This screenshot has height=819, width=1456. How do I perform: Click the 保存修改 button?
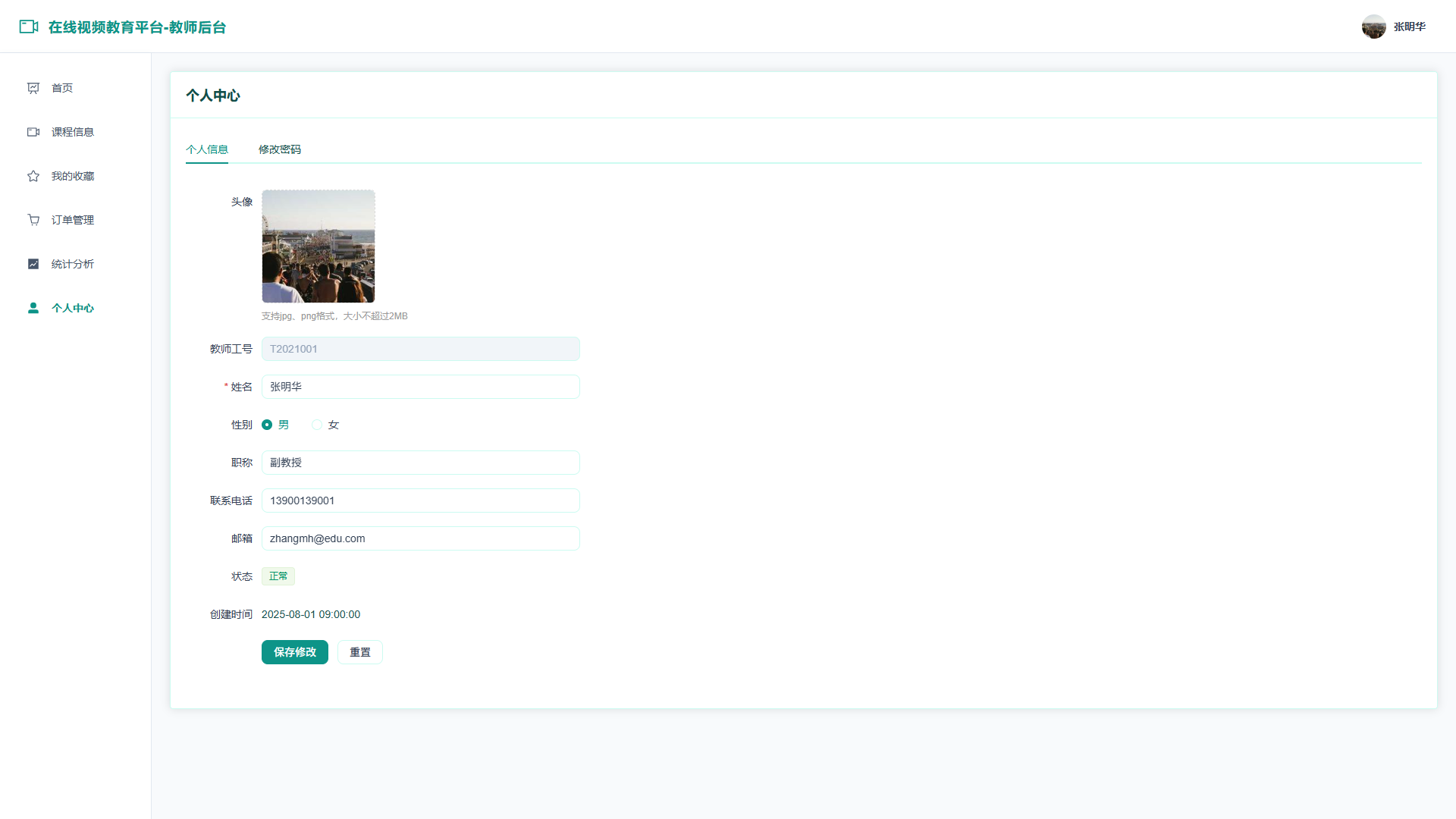pos(295,652)
